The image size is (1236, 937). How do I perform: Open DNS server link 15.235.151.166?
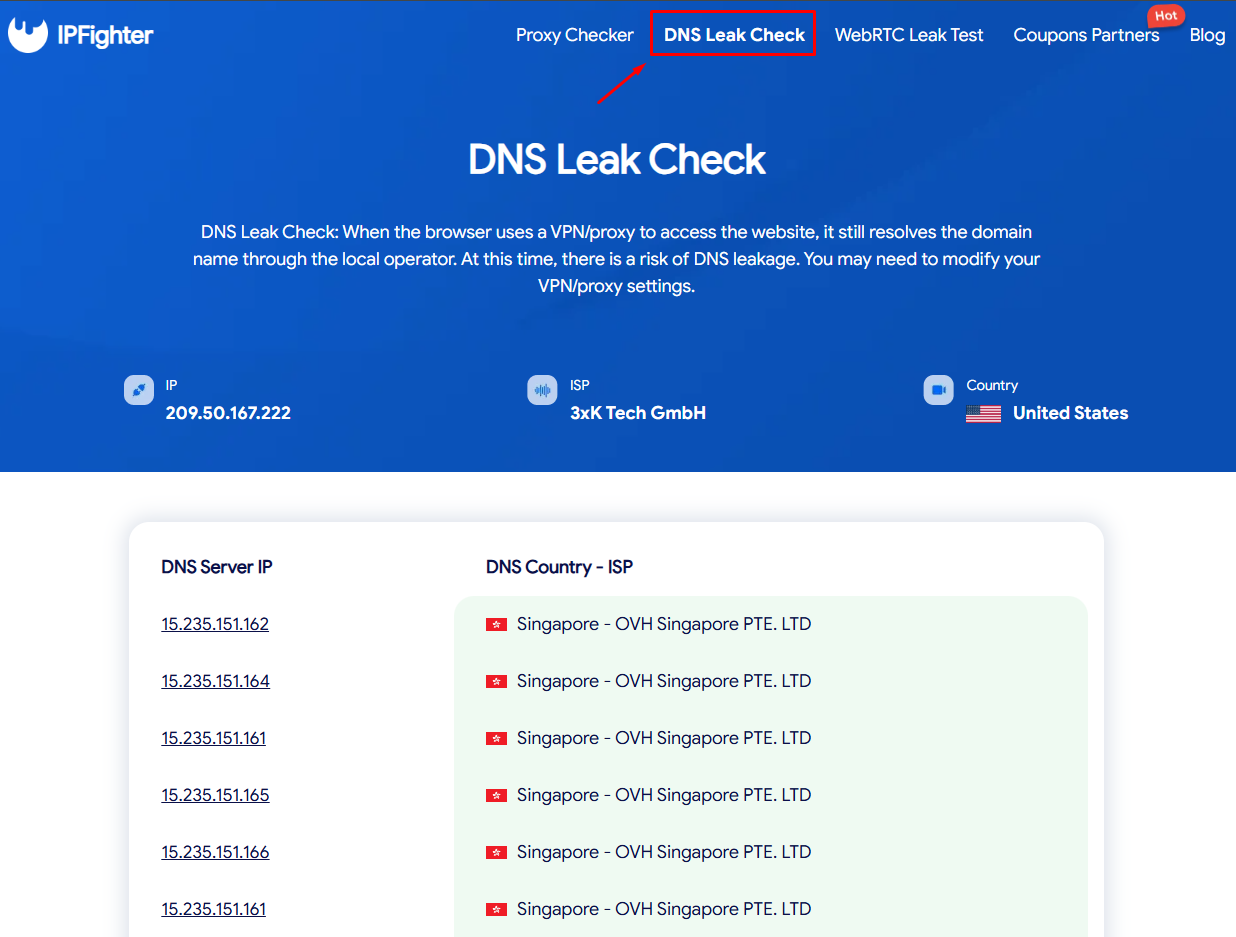click(215, 852)
